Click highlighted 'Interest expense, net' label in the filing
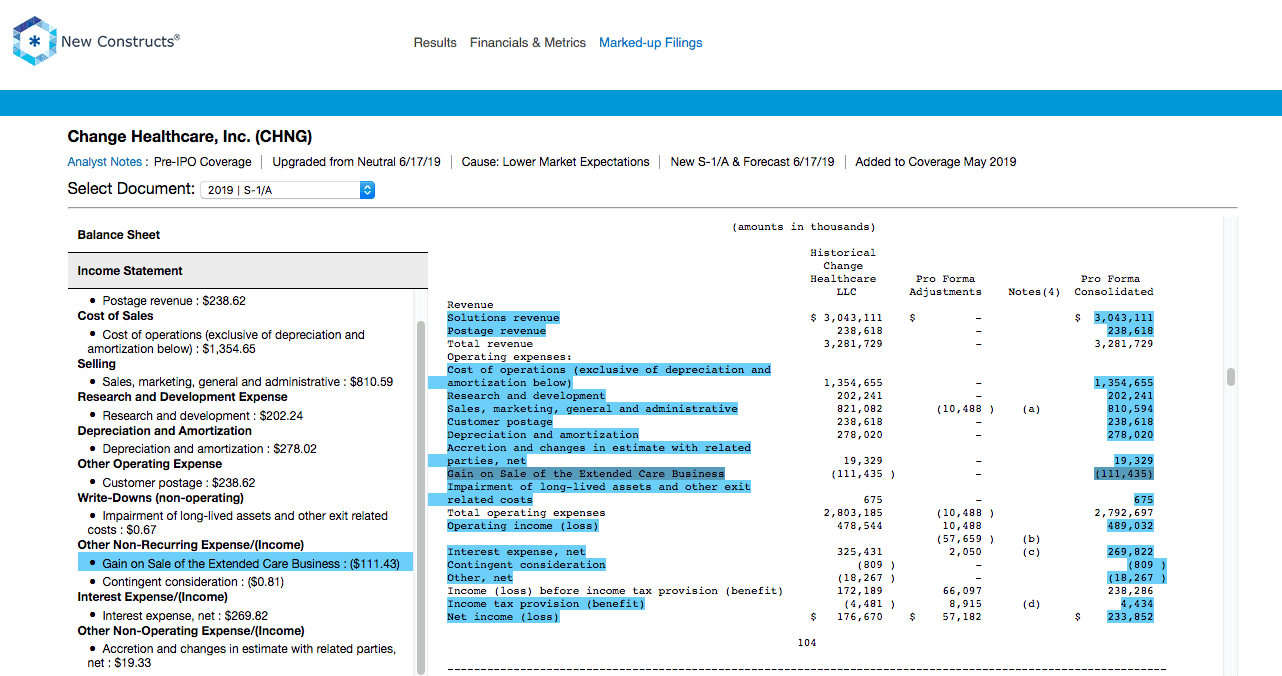The height and width of the screenshot is (676, 1282). [x=516, y=552]
